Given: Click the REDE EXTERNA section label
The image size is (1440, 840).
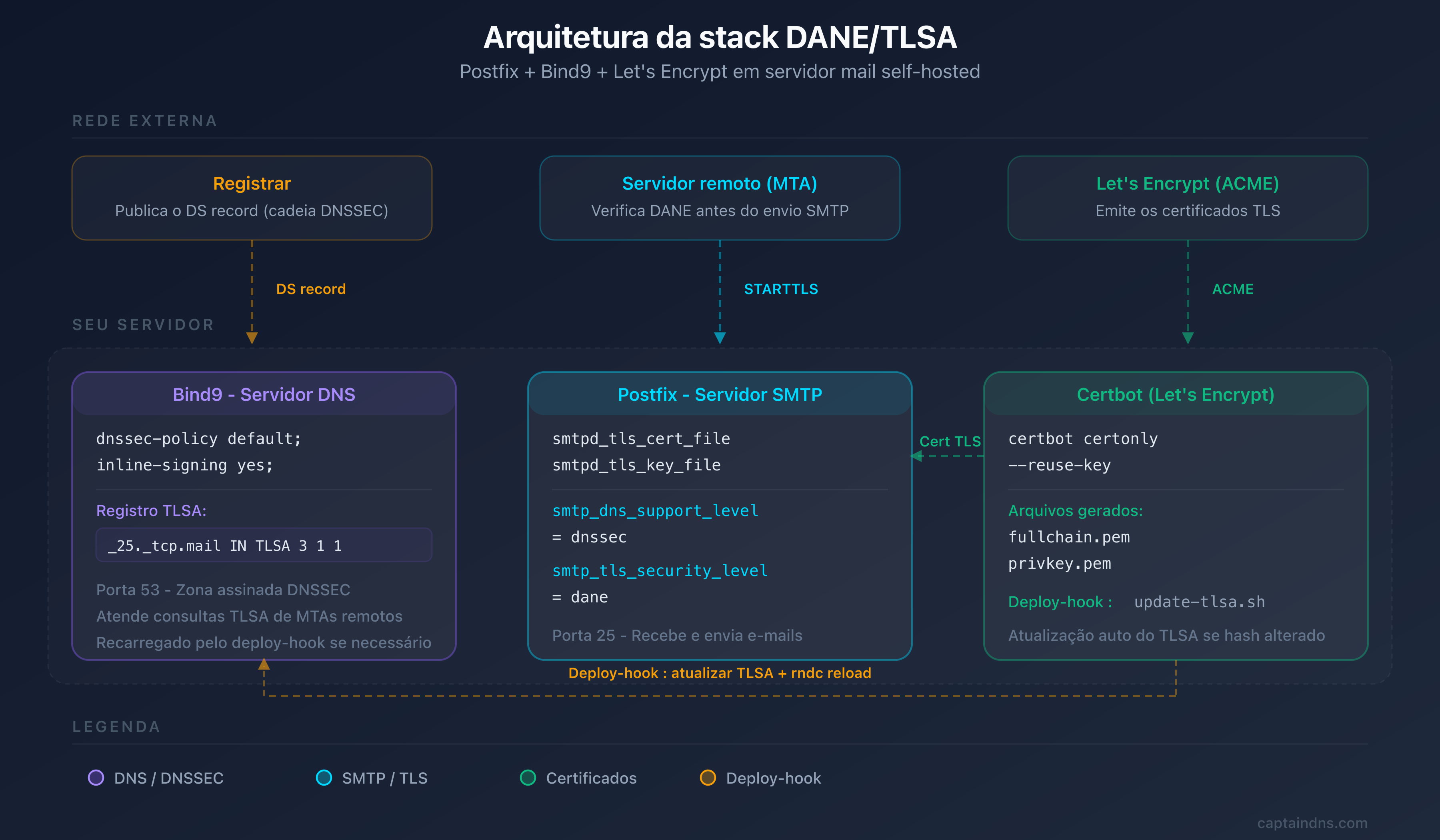Looking at the screenshot, I should coord(144,120).
